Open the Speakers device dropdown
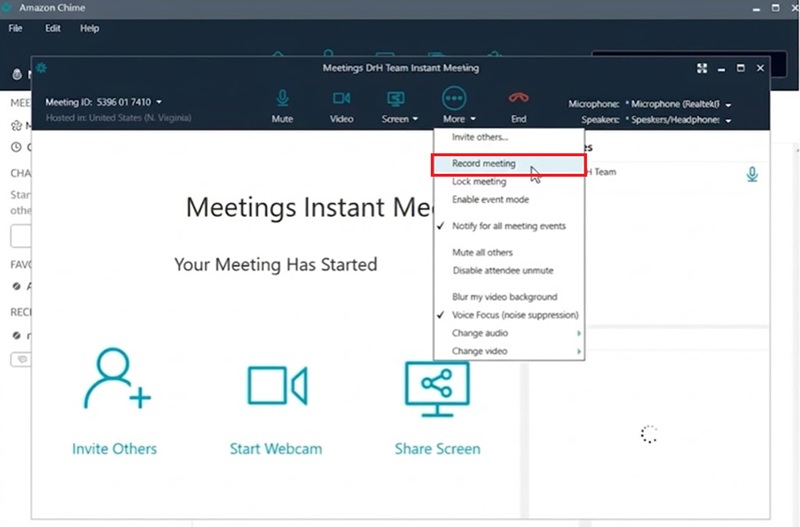This screenshot has width=800, height=527. pos(728,120)
